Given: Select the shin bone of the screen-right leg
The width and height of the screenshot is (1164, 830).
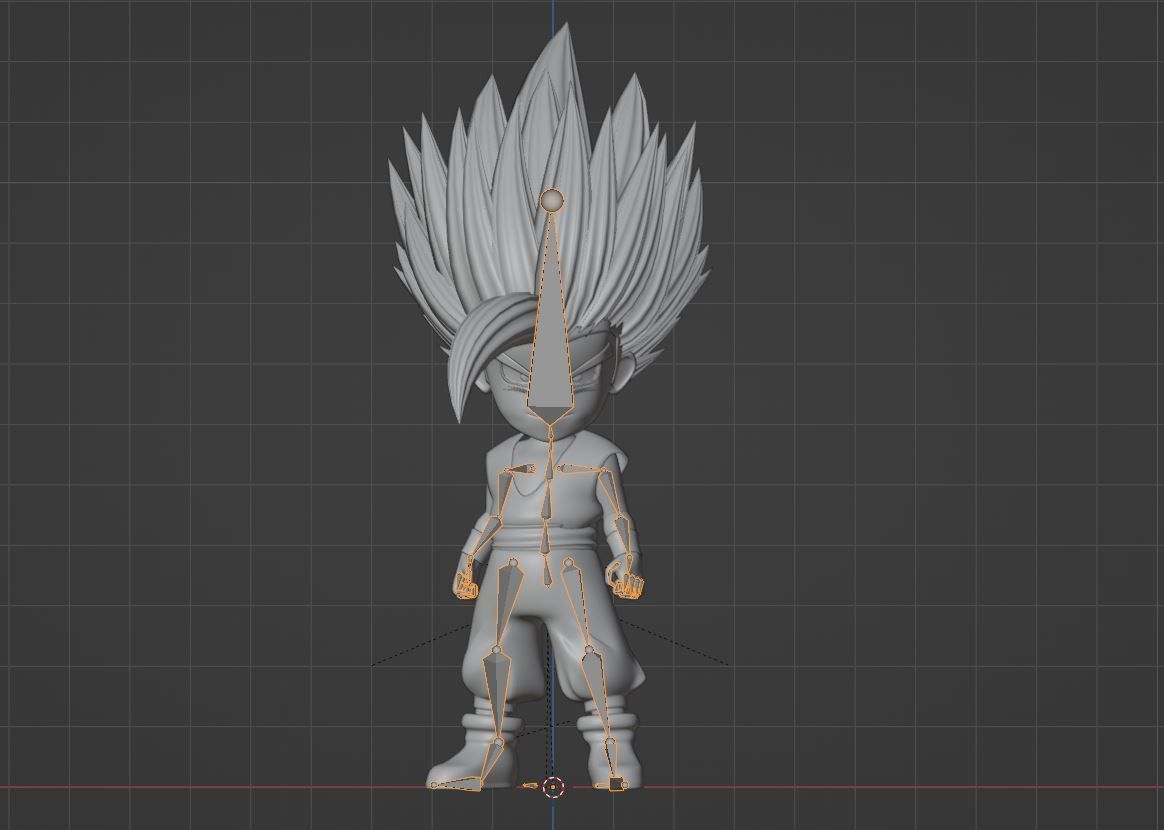Looking at the screenshot, I should coord(599,696).
